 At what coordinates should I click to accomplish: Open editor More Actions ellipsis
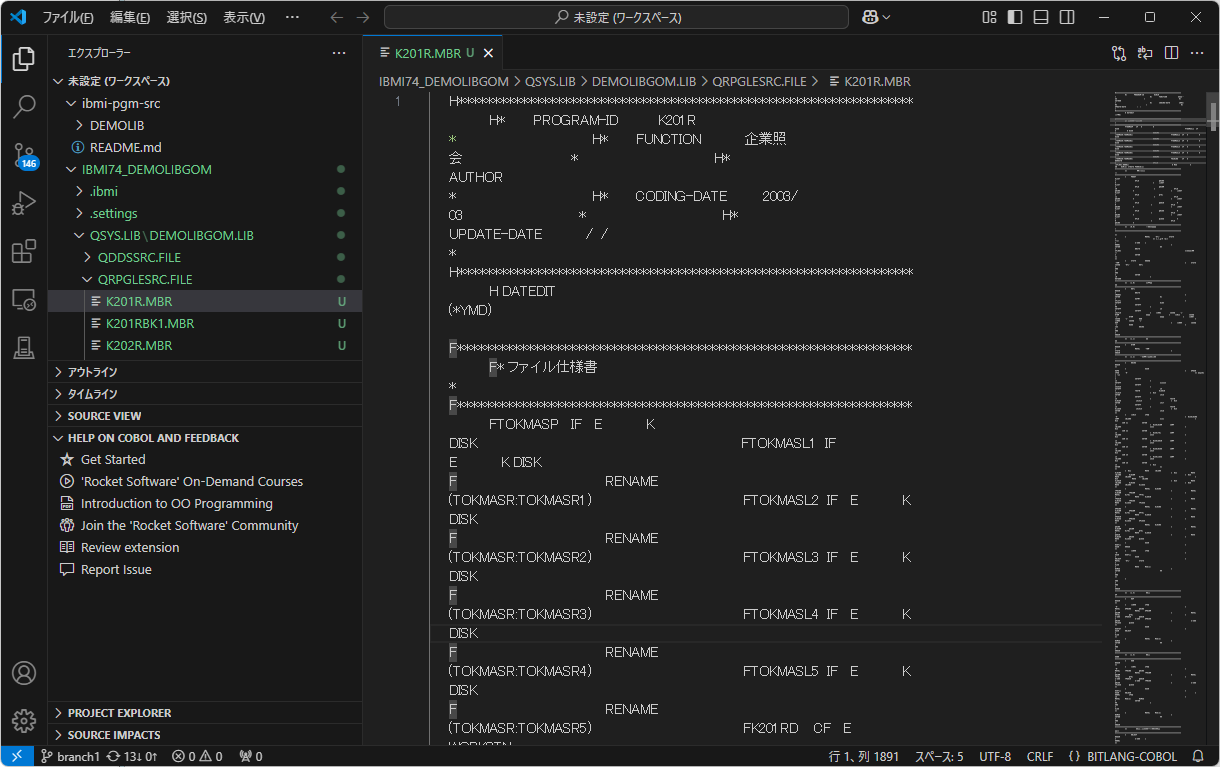click(x=1197, y=53)
